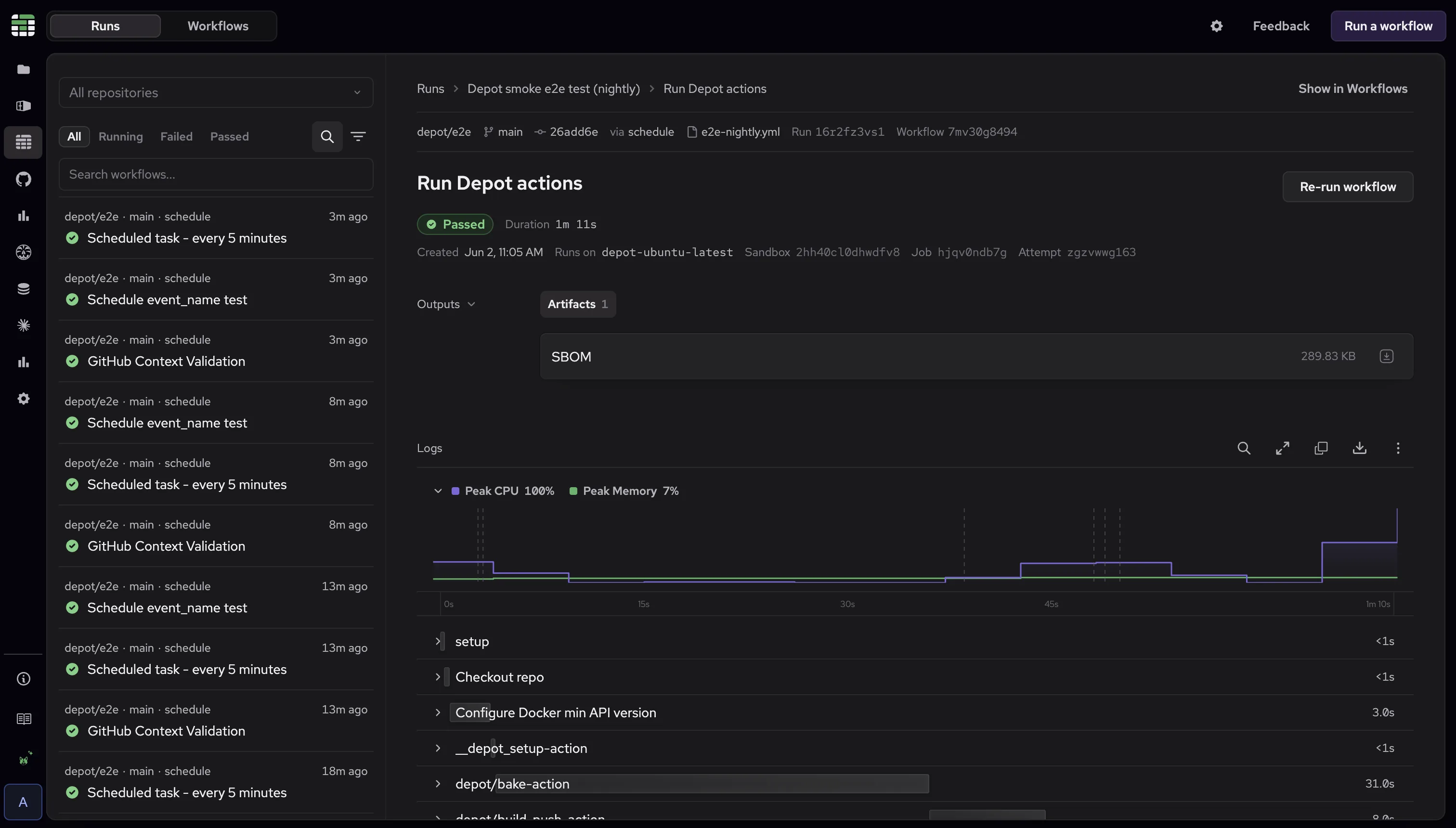Click the purple Peak CPU color square
The height and width of the screenshot is (828, 1456).
pos(455,491)
